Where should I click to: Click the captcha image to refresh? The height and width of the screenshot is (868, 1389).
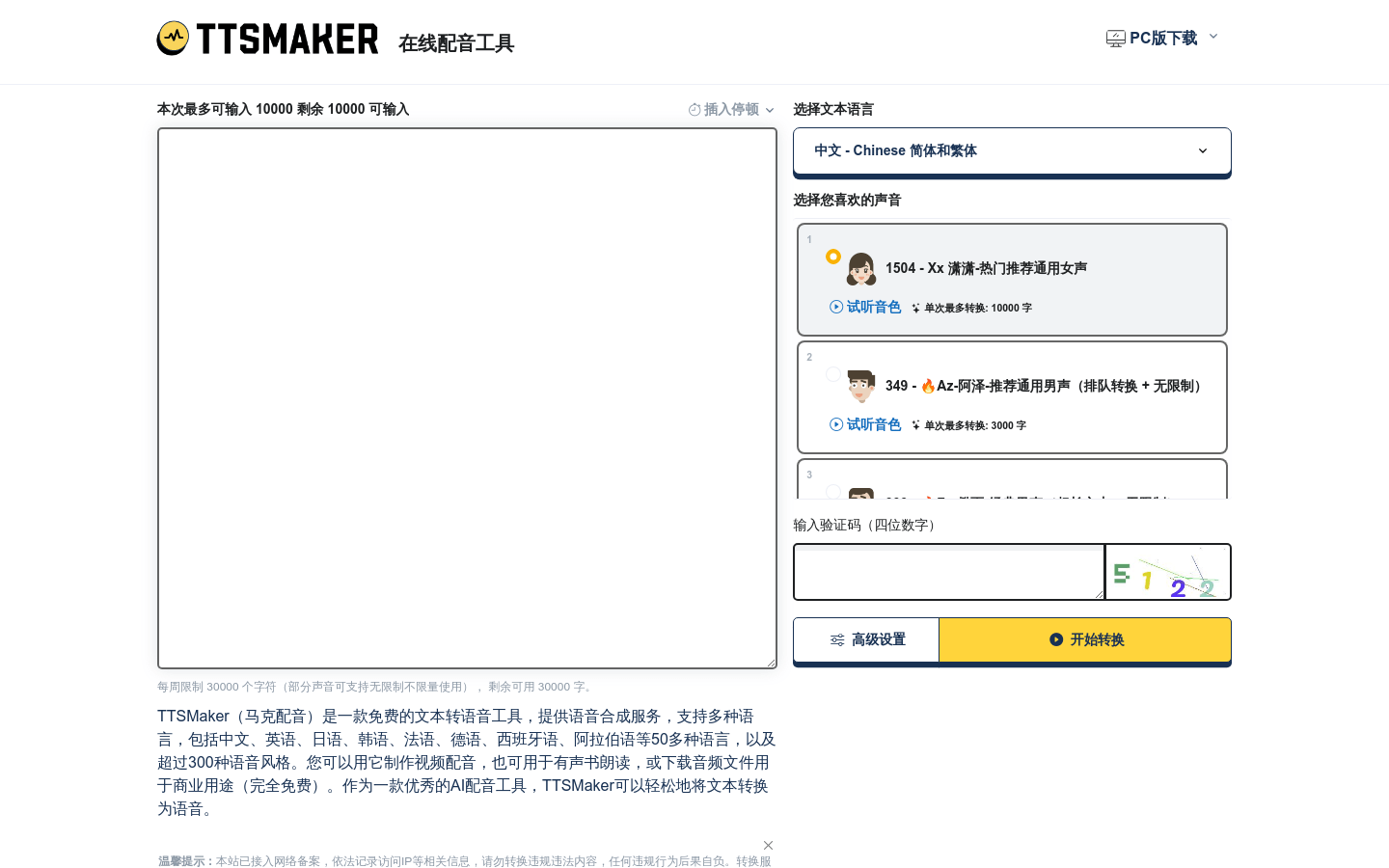pos(1167,572)
